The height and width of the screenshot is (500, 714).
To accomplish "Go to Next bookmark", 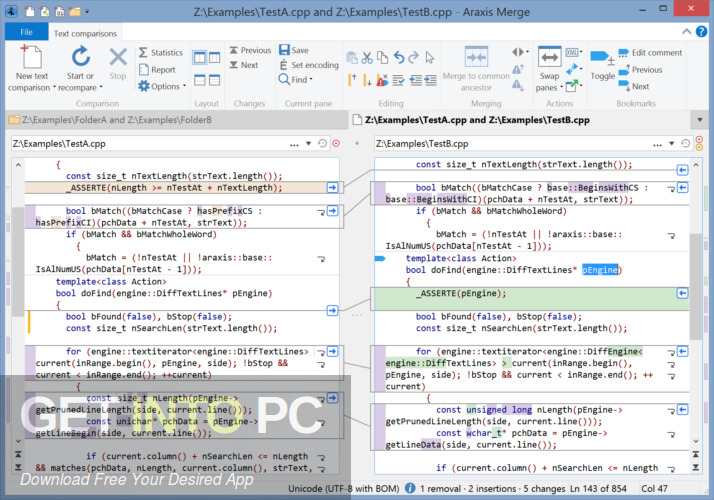I will tap(634, 86).
